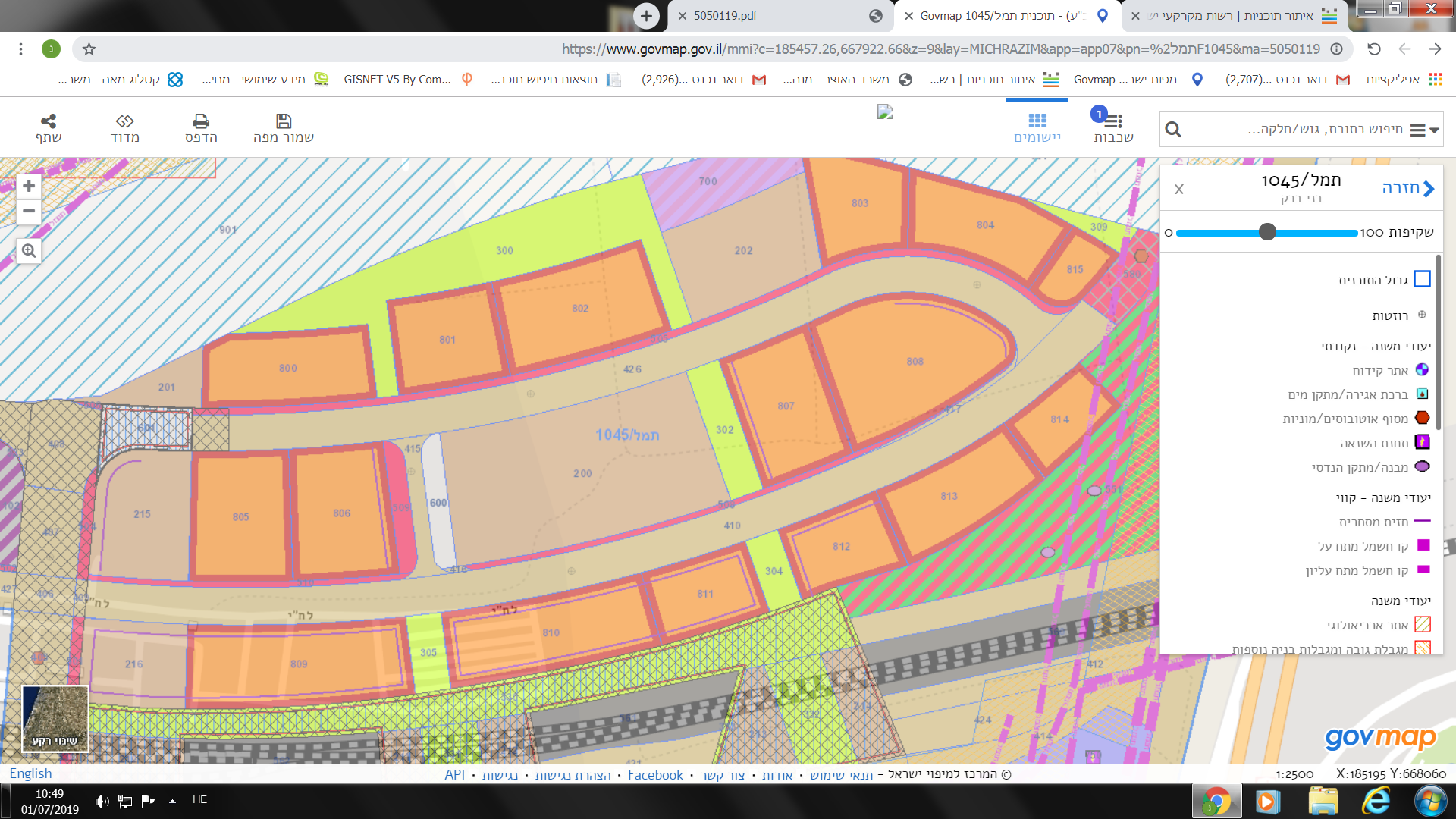Click the magnifier zoom-area tool on map
The width and height of the screenshot is (1456, 819).
click(29, 251)
